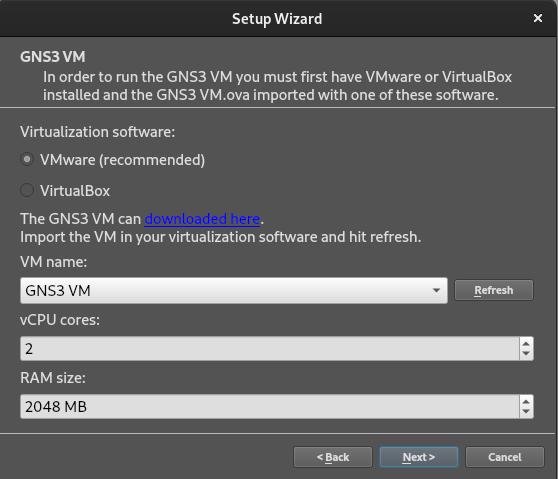Click the VM name dropdown arrow

click(436, 291)
